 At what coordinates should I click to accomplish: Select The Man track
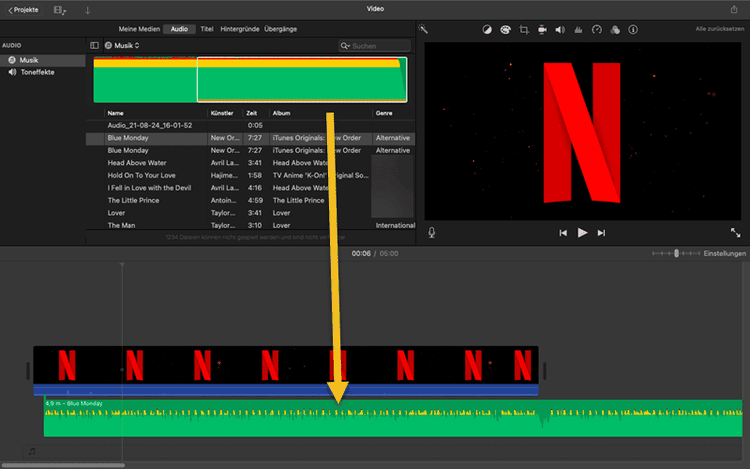pos(250,225)
